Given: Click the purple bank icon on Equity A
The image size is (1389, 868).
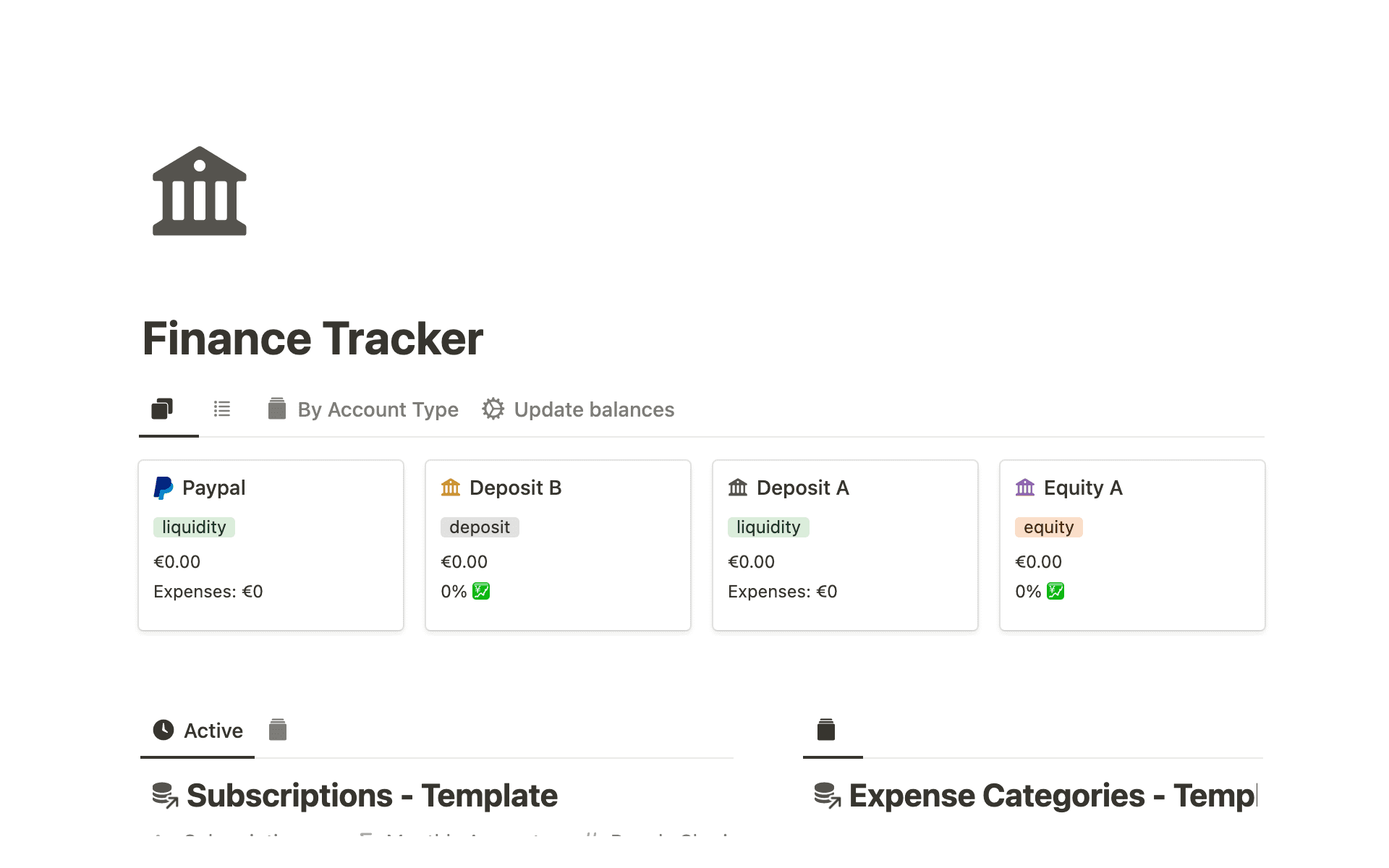Looking at the screenshot, I should (1024, 487).
